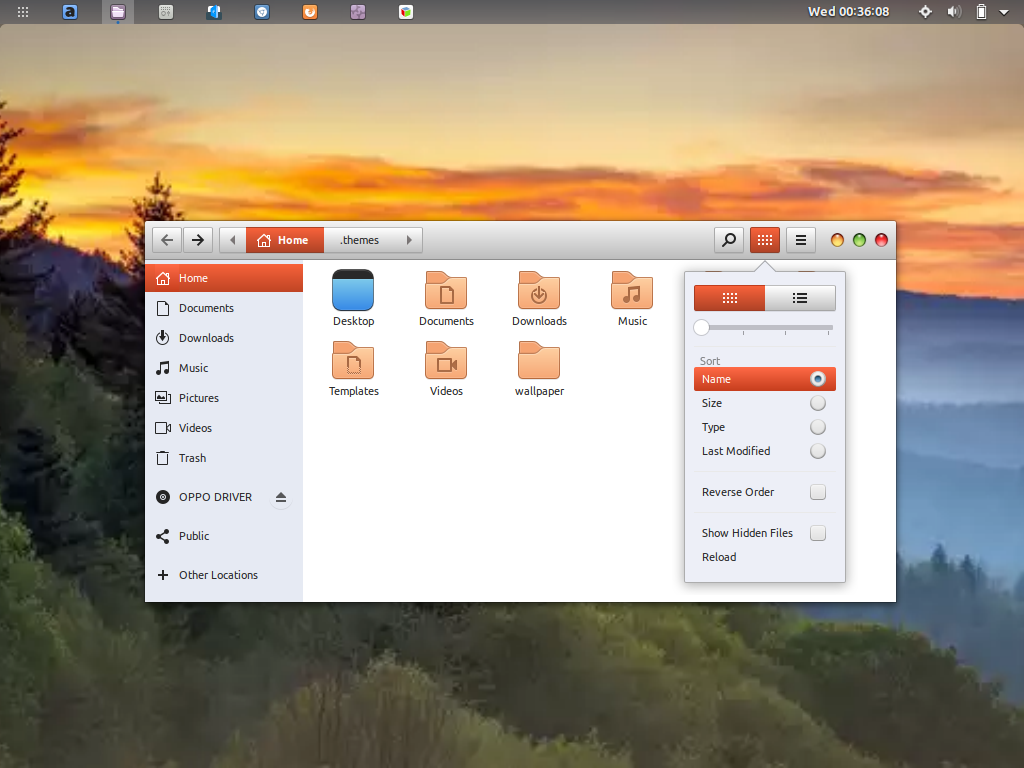Launch the orange Firefox-like dock icon

point(310,12)
